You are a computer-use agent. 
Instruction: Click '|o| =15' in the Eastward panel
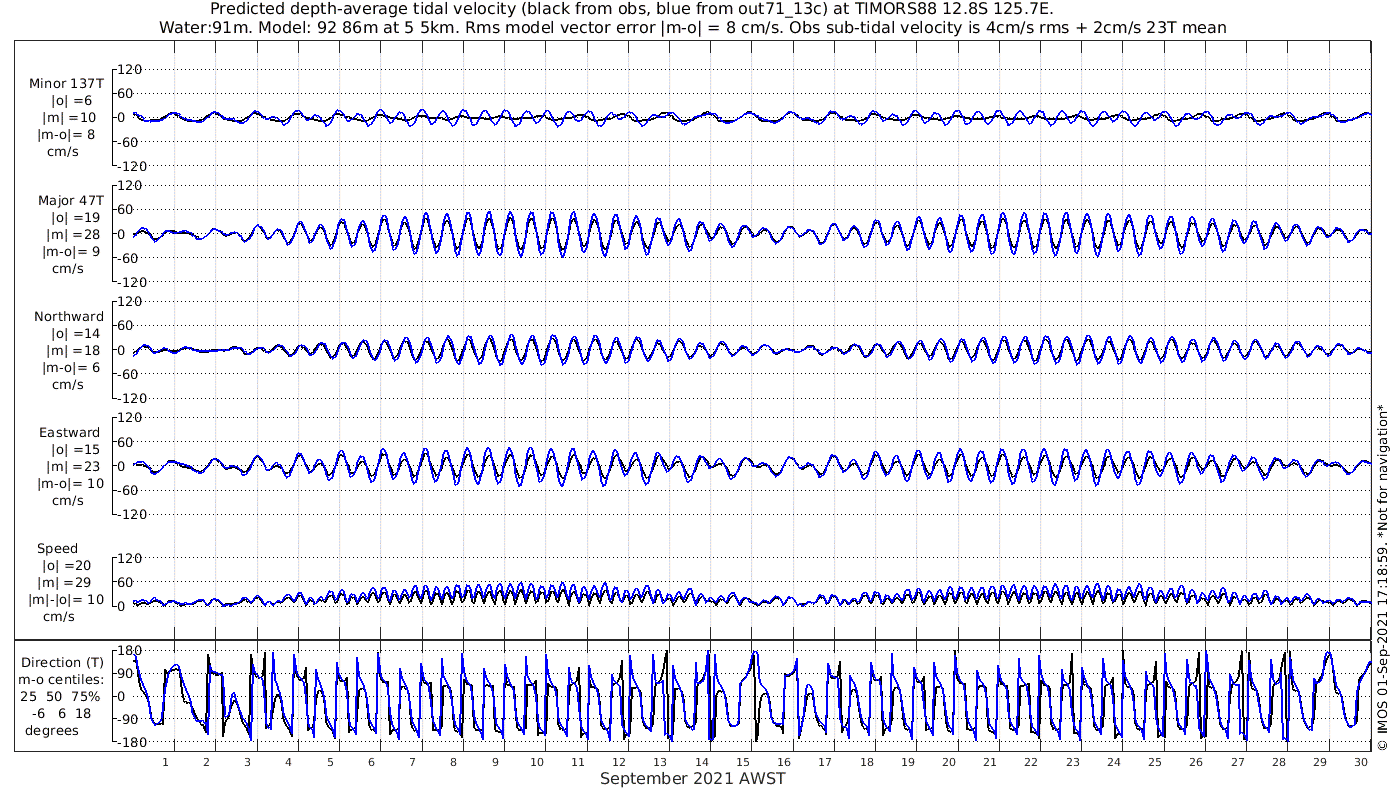click(76, 450)
